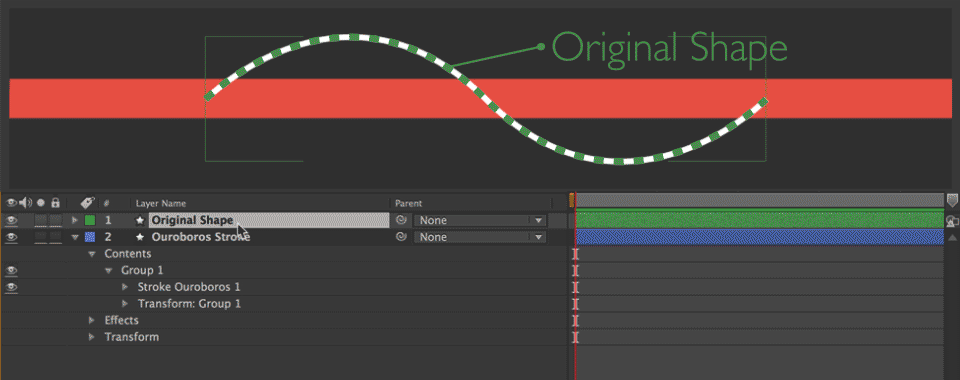Viewport: 960px width, 380px height.
Task: Grab the parent pick-whip spiral for Original Shape
Action: 401,220
